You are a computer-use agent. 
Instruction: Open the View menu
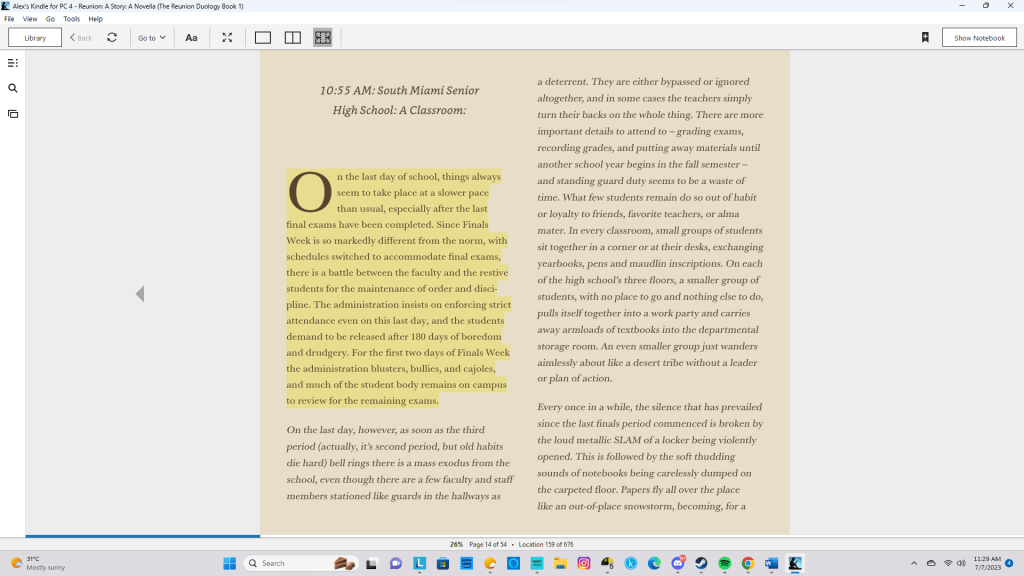point(30,19)
